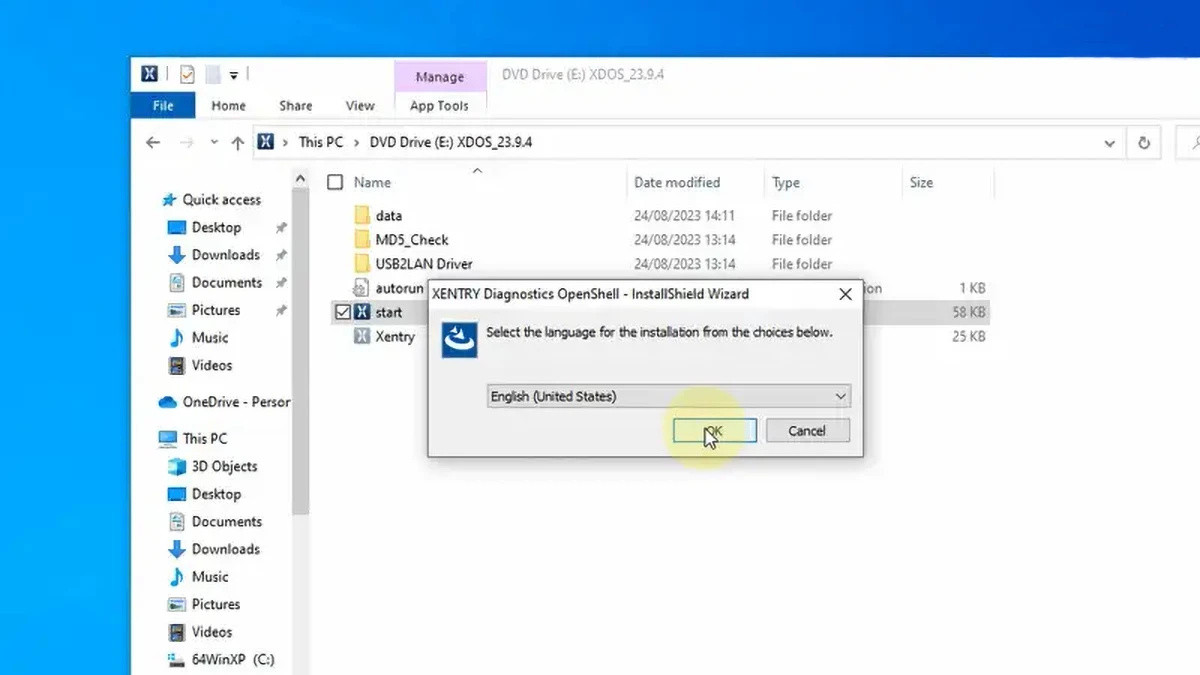
Task: Click the properties icon in quick access toolbar
Action: [187, 74]
